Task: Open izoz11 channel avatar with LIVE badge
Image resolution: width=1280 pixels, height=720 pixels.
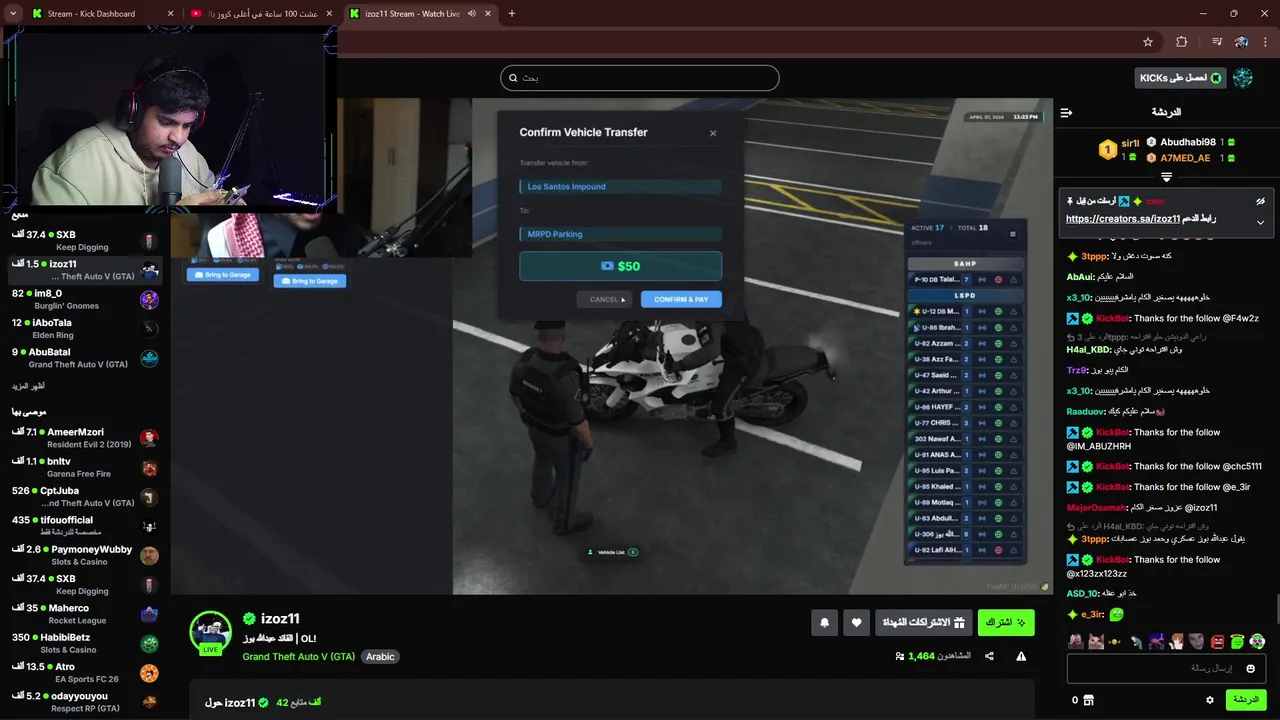Action: point(211,633)
